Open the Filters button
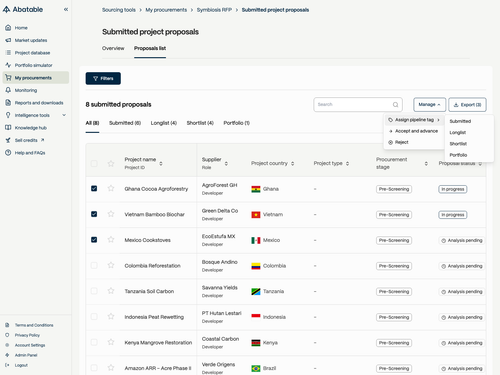Screen dimensions: 500x375 103,78
